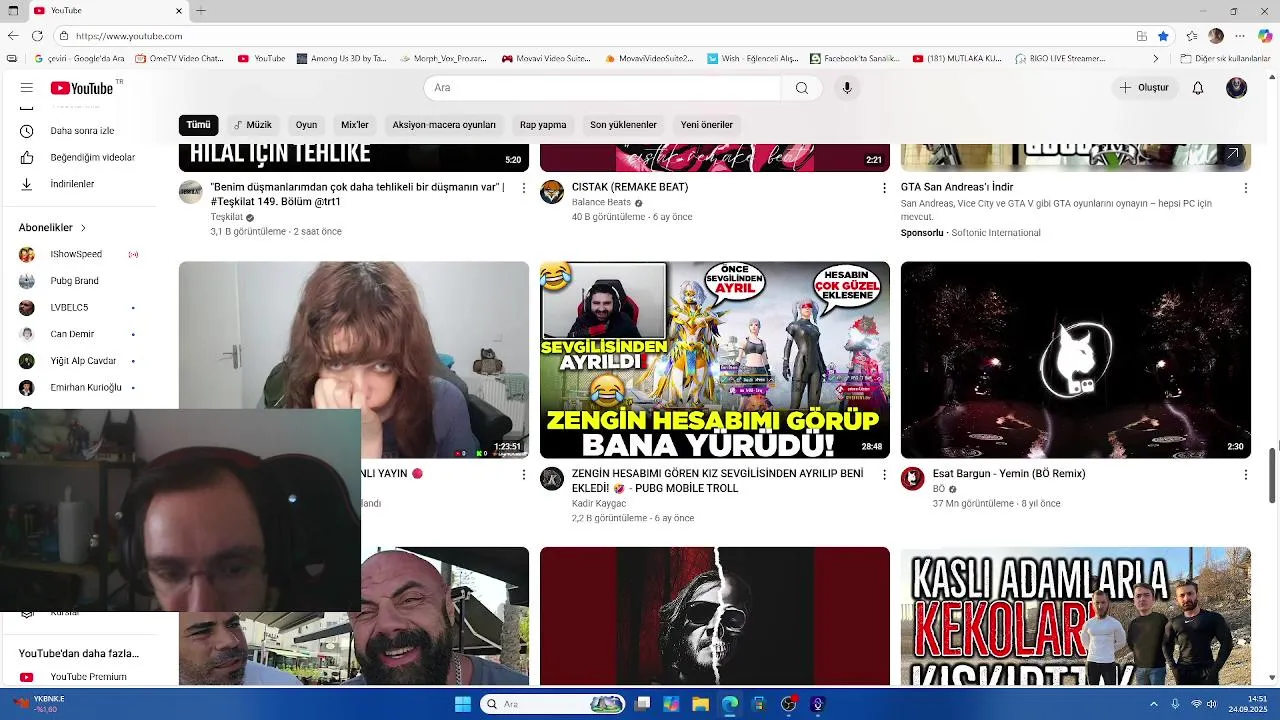Open Yiğit Alp Çavdar subscription channel
The image size is (1280, 720).
click(x=80, y=361)
